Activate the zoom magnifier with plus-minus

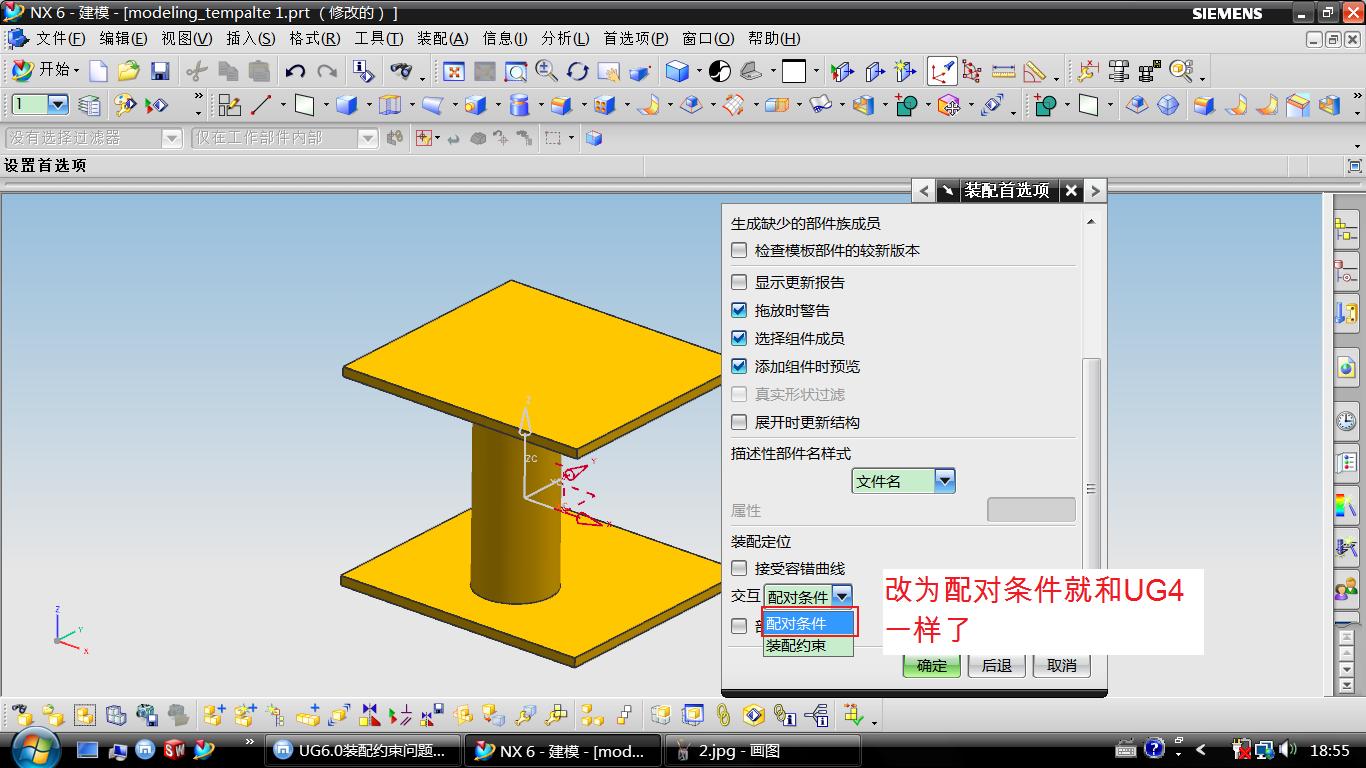tap(546, 71)
